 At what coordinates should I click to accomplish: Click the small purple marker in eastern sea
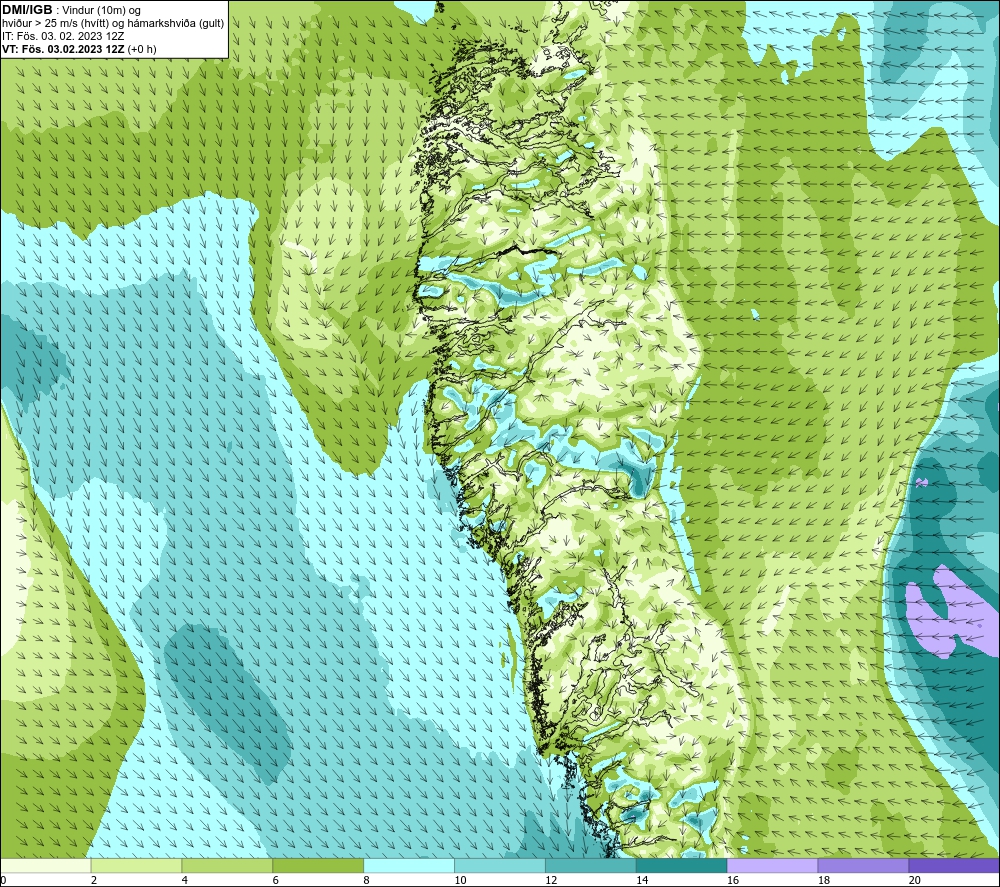click(920, 483)
